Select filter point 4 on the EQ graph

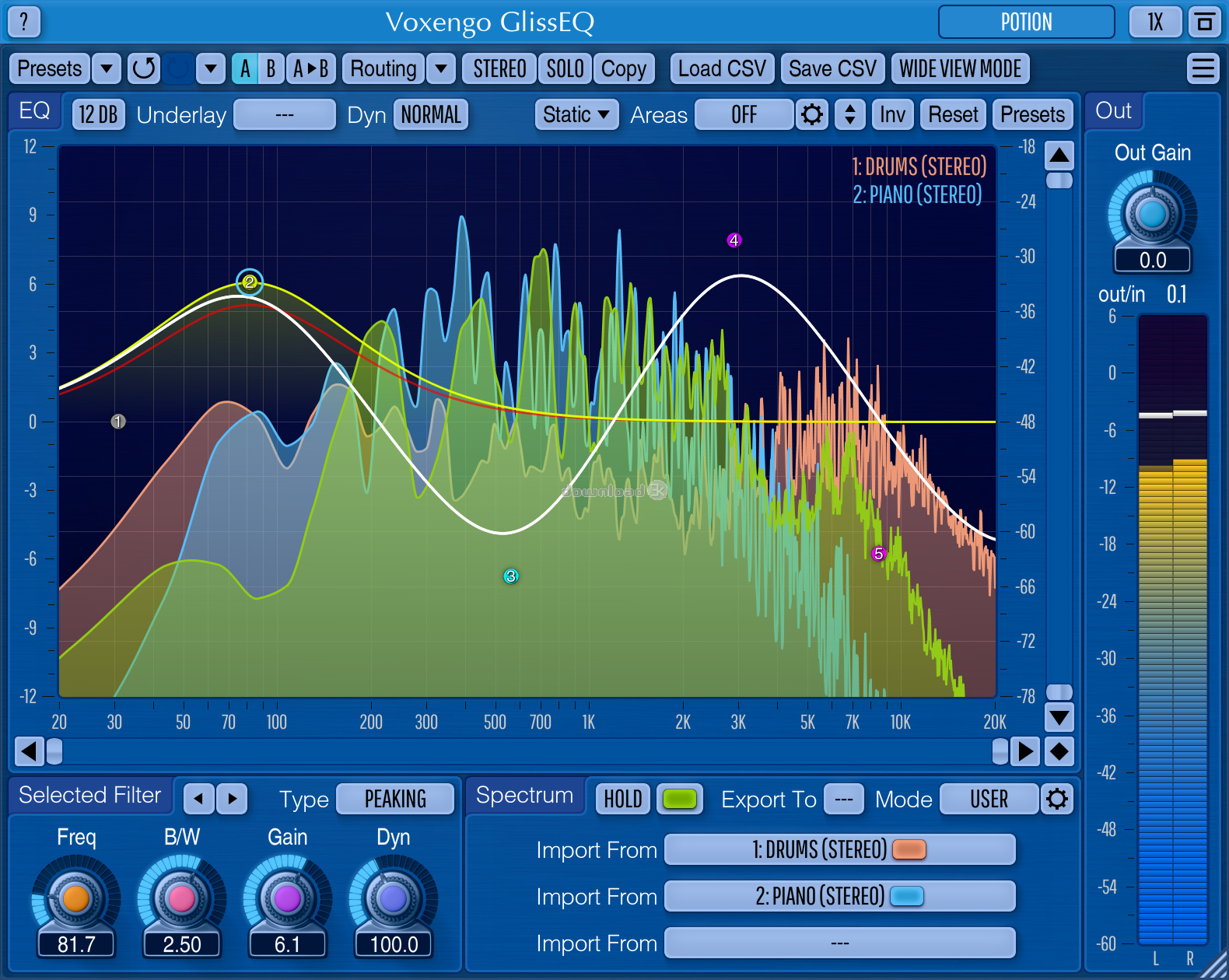734,240
